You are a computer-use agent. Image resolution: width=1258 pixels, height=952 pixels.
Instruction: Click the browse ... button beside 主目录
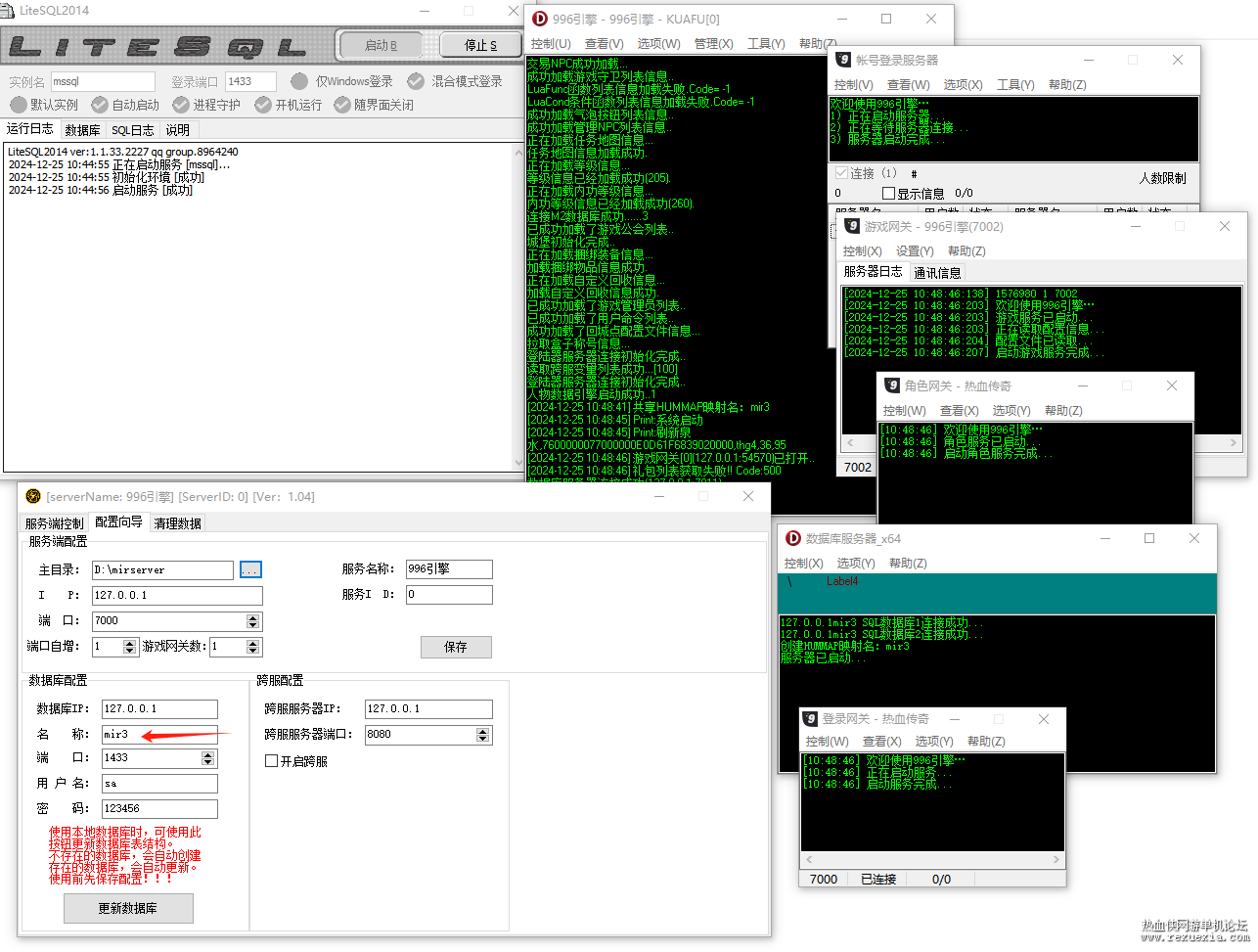pyautogui.click(x=250, y=569)
